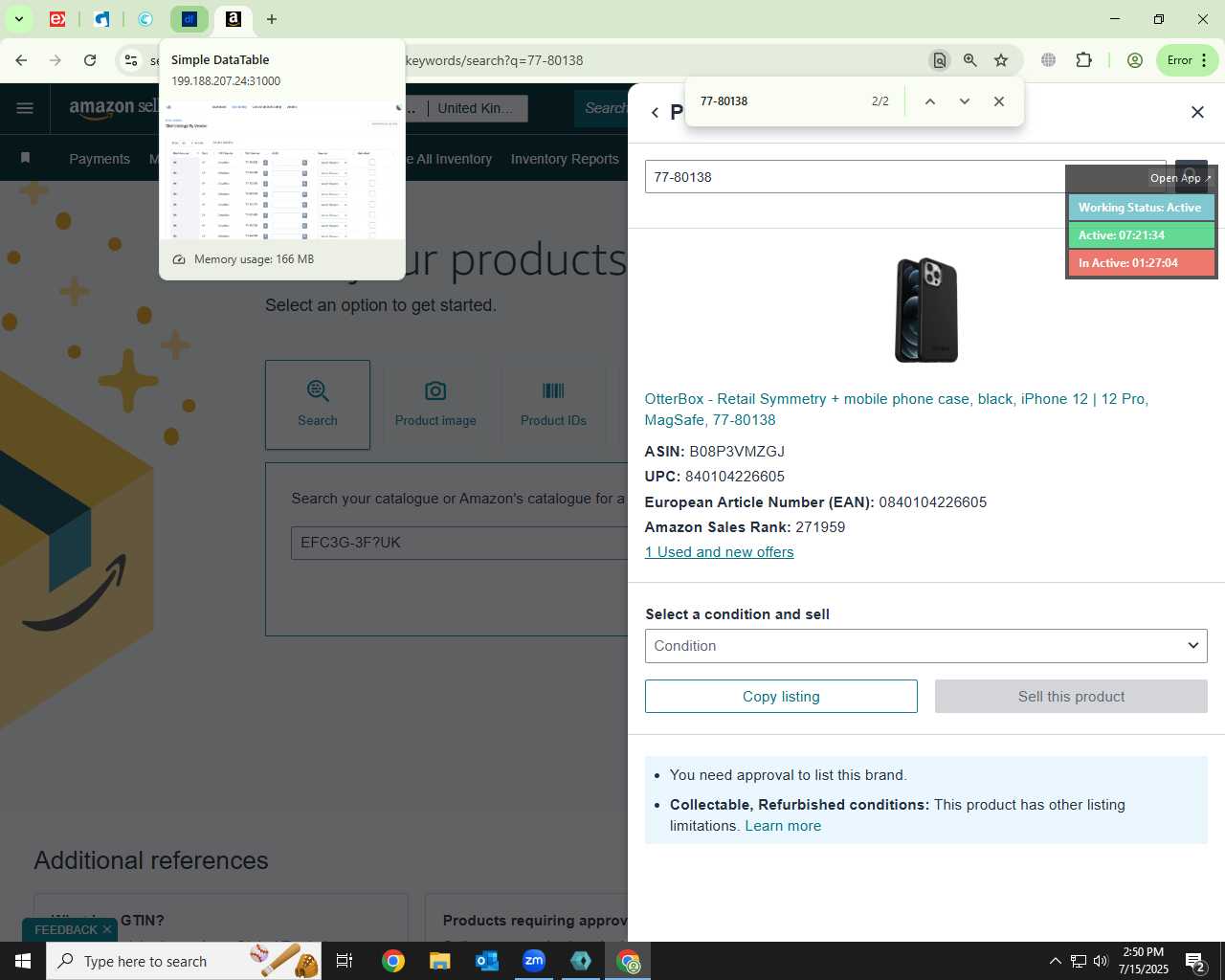Viewport: 1225px width, 980px height.
Task: Open a new browser tab
Action: click(x=272, y=19)
